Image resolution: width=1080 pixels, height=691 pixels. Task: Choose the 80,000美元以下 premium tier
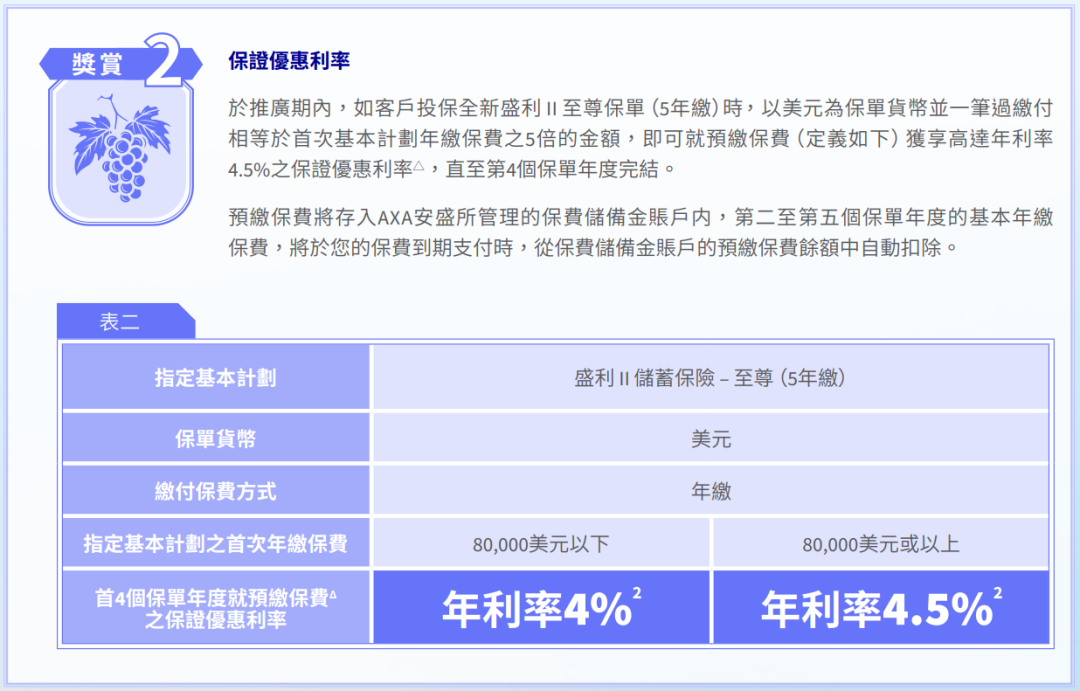click(541, 545)
